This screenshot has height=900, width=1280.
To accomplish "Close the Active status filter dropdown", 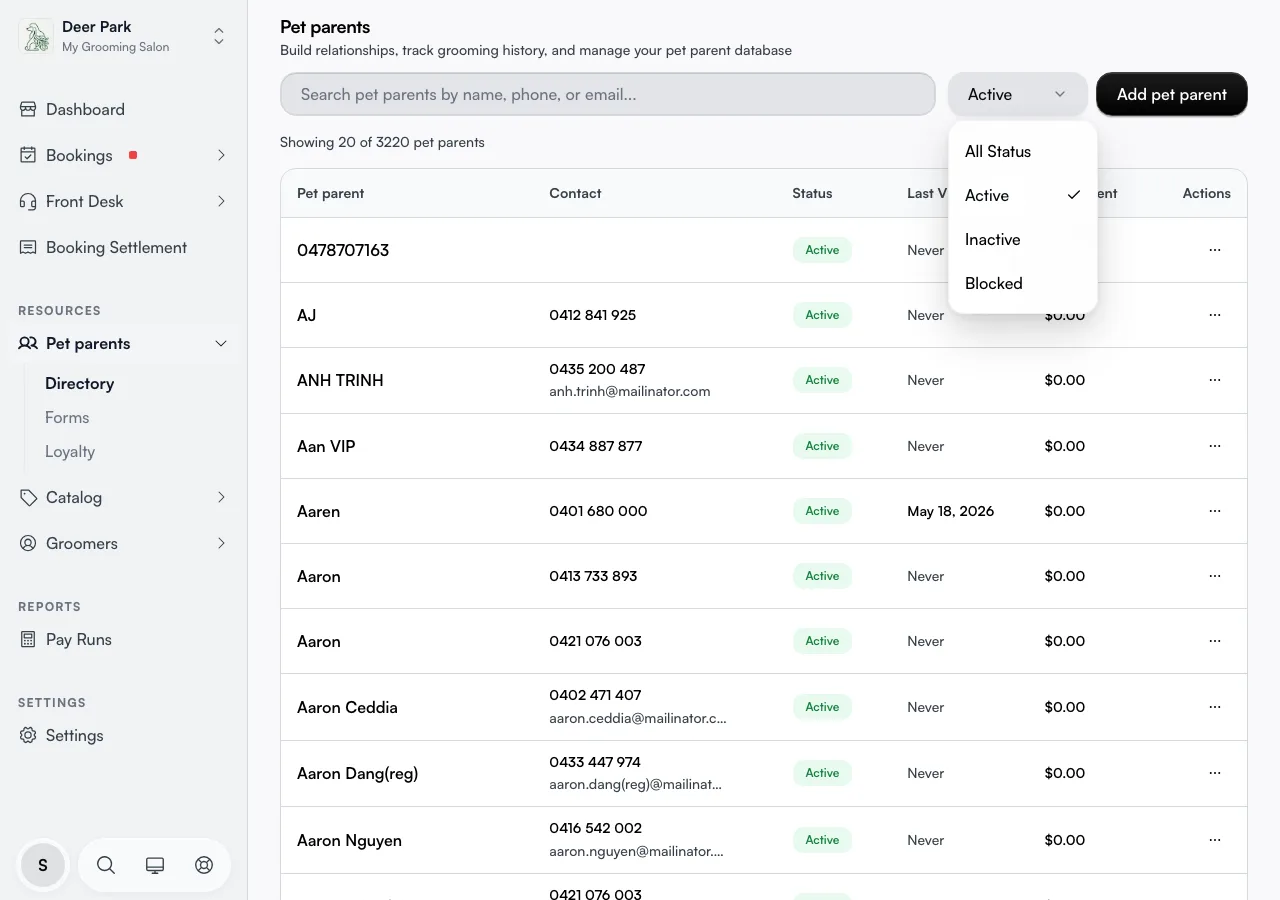I will (x=1017, y=94).
